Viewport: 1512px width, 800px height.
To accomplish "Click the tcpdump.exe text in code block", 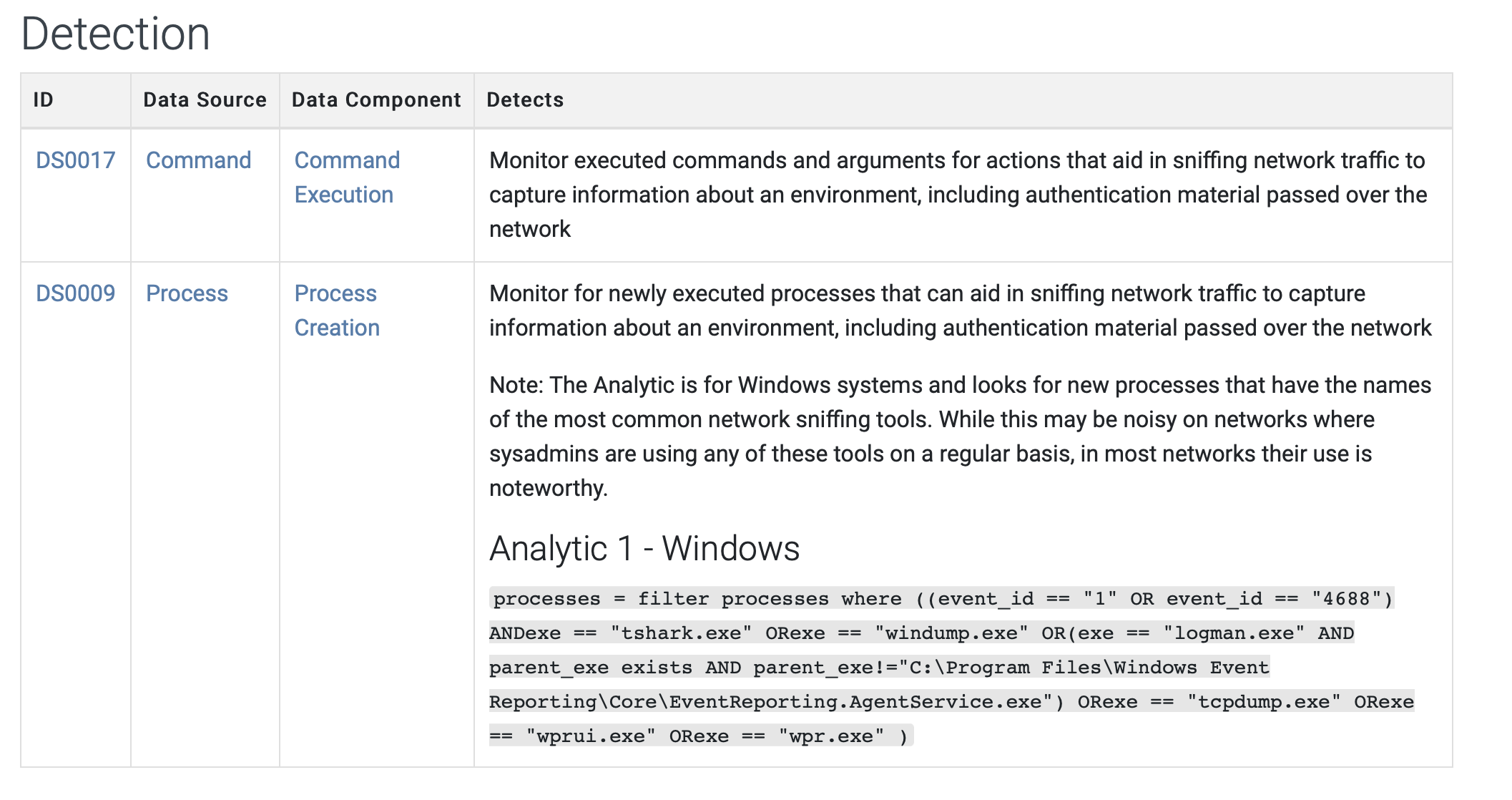I will (x=1263, y=702).
